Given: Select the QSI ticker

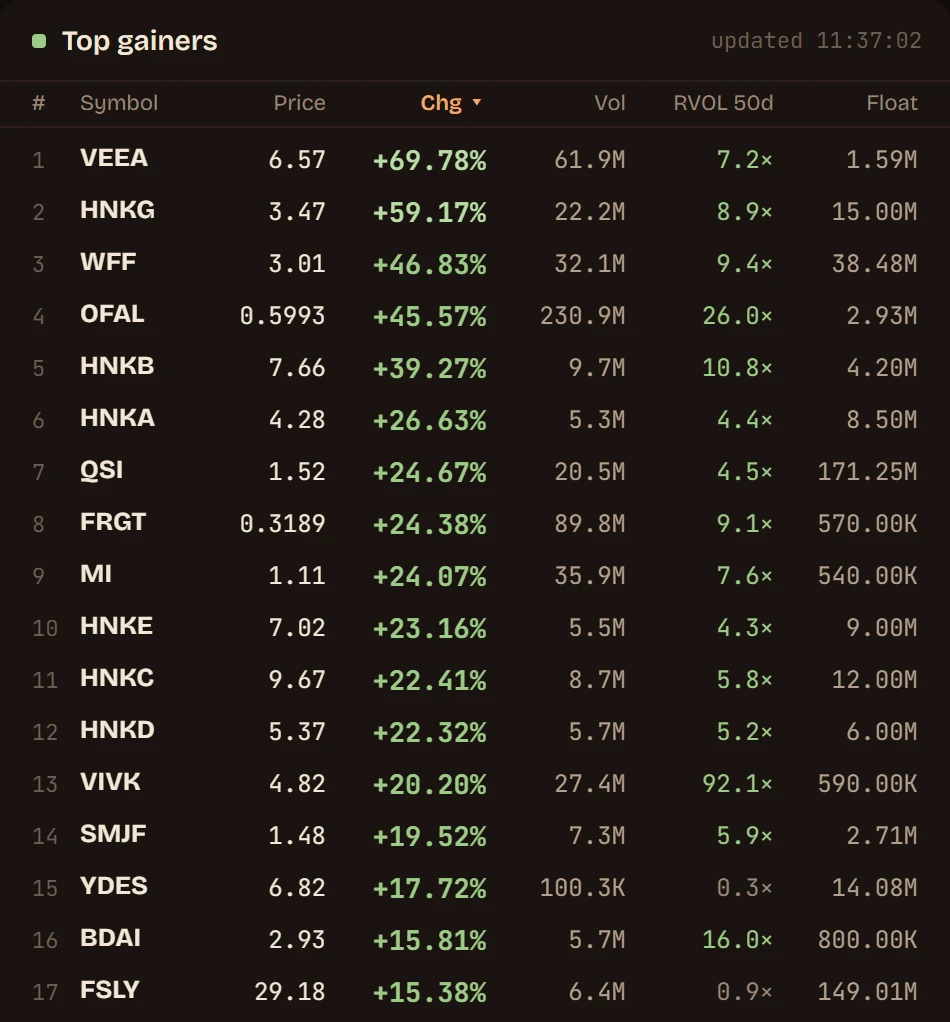Looking at the screenshot, I should 101,471.
